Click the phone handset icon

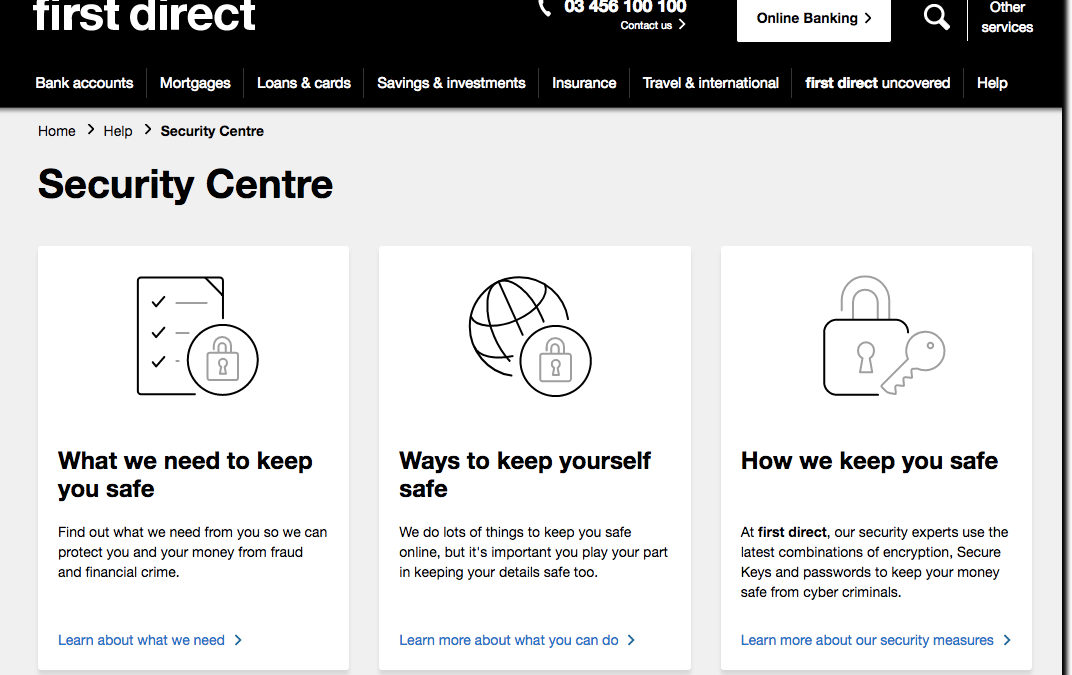click(545, 8)
